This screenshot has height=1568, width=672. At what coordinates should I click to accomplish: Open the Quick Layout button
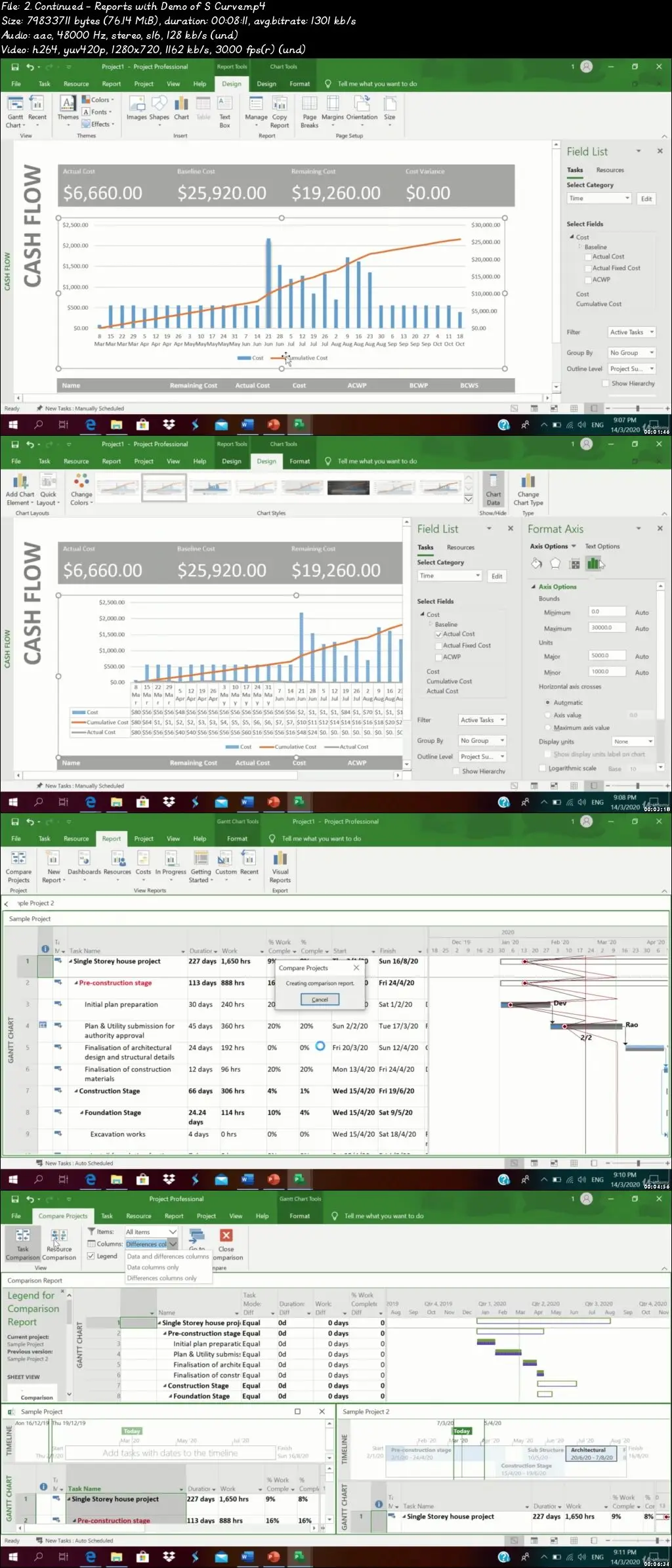point(48,489)
